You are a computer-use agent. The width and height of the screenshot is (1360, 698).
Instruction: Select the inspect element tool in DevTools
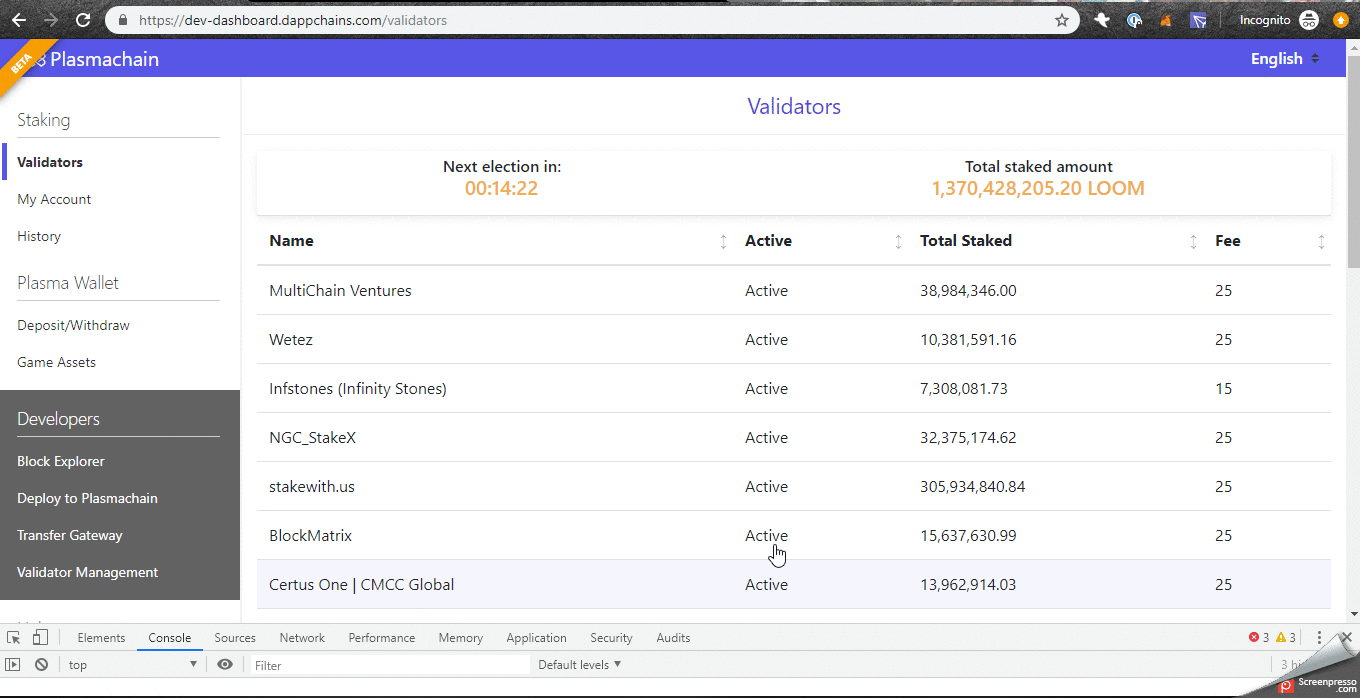tap(14, 637)
